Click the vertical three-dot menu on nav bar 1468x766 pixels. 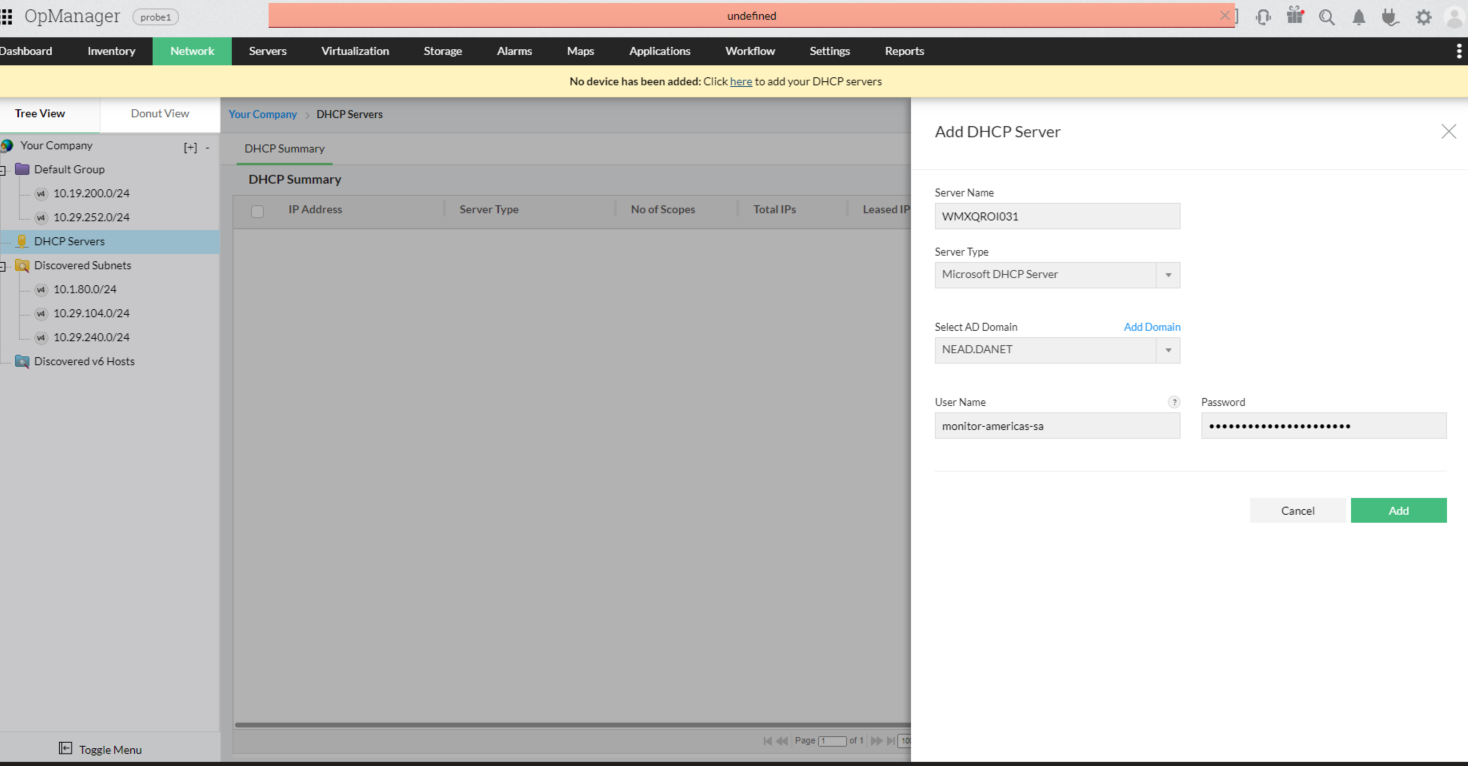tap(1459, 51)
